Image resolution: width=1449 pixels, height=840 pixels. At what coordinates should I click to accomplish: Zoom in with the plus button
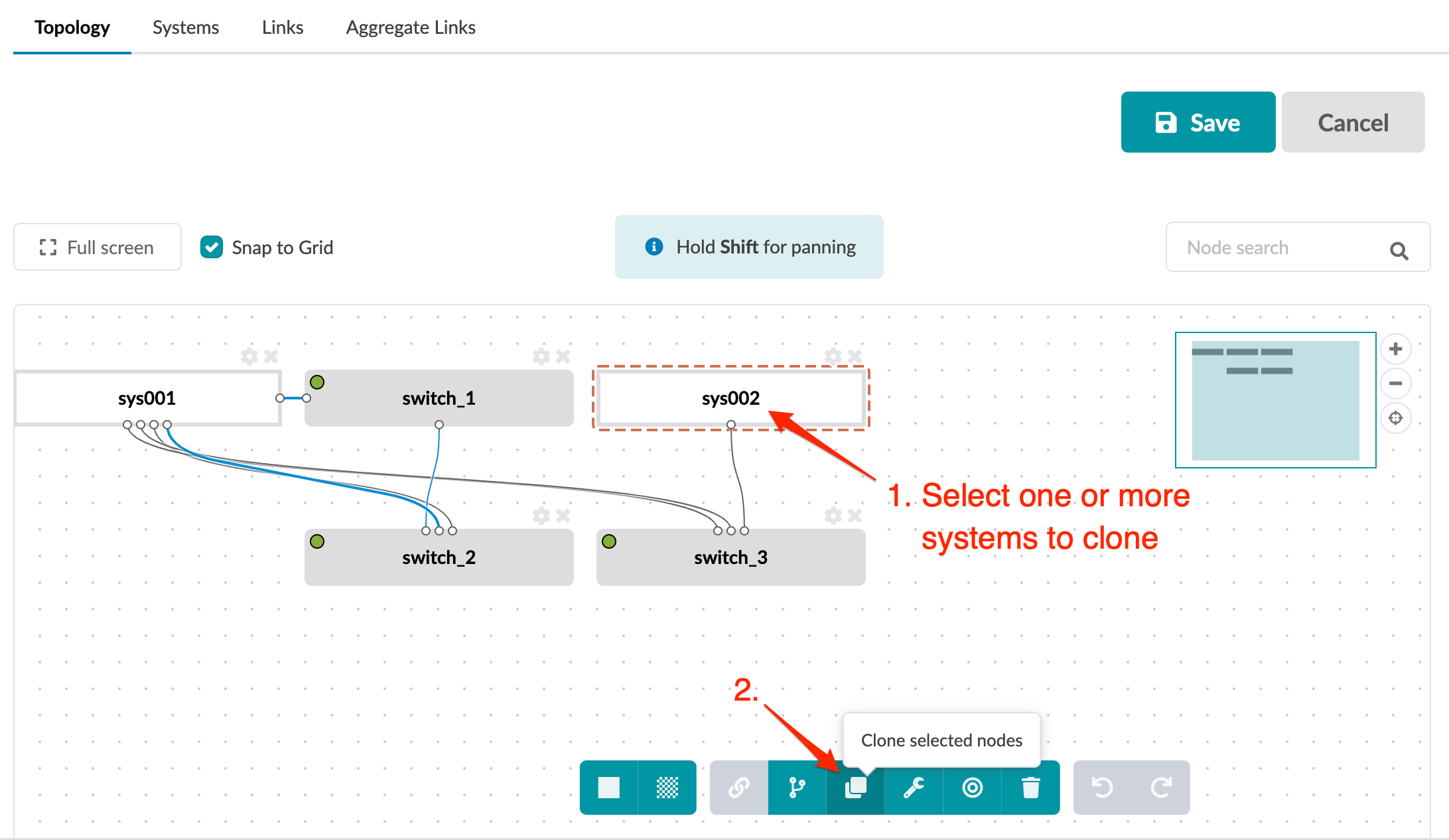click(1395, 349)
